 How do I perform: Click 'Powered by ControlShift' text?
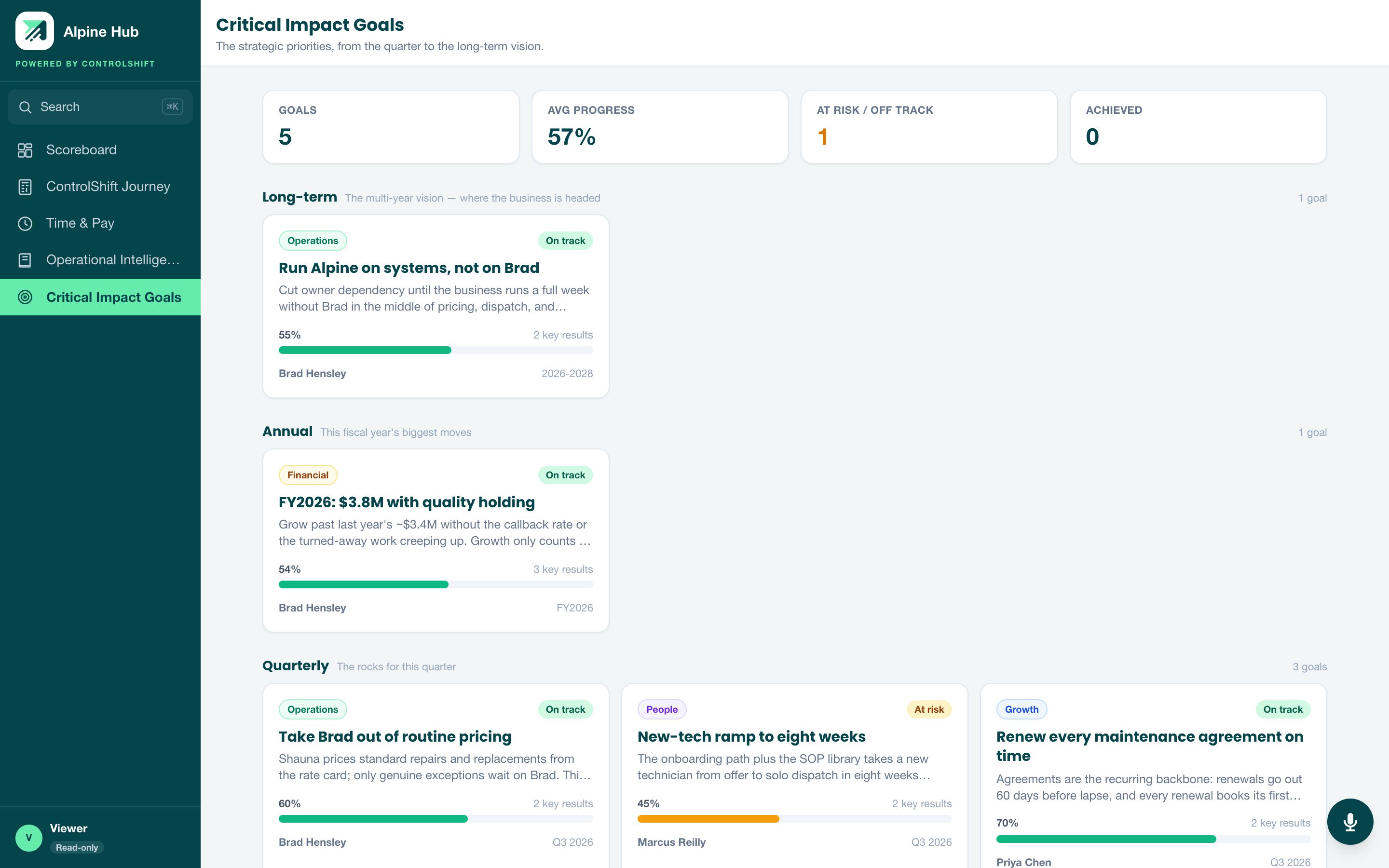click(x=85, y=64)
